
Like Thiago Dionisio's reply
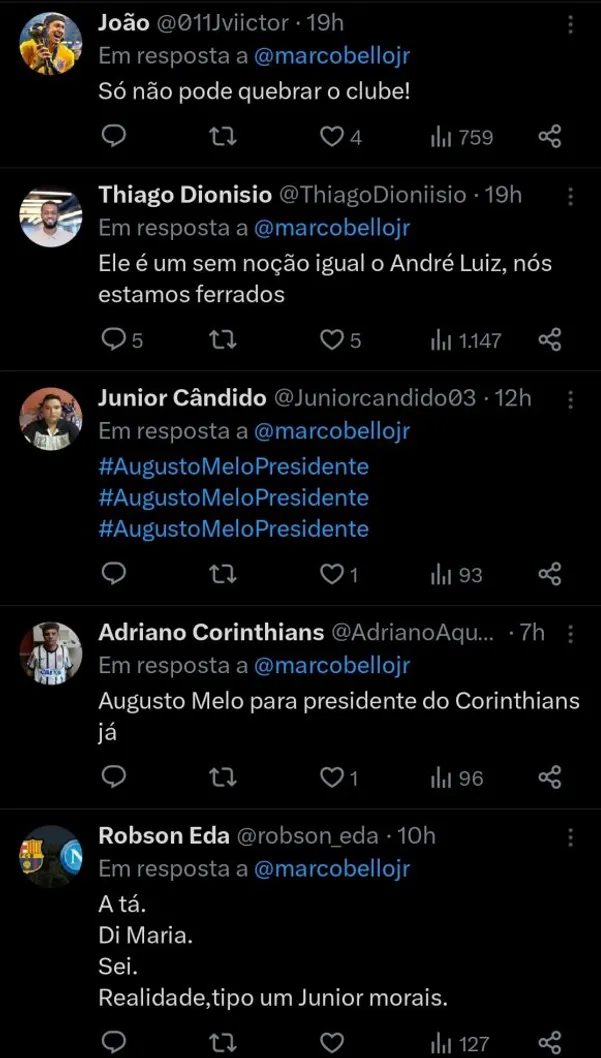[x=330, y=340]
